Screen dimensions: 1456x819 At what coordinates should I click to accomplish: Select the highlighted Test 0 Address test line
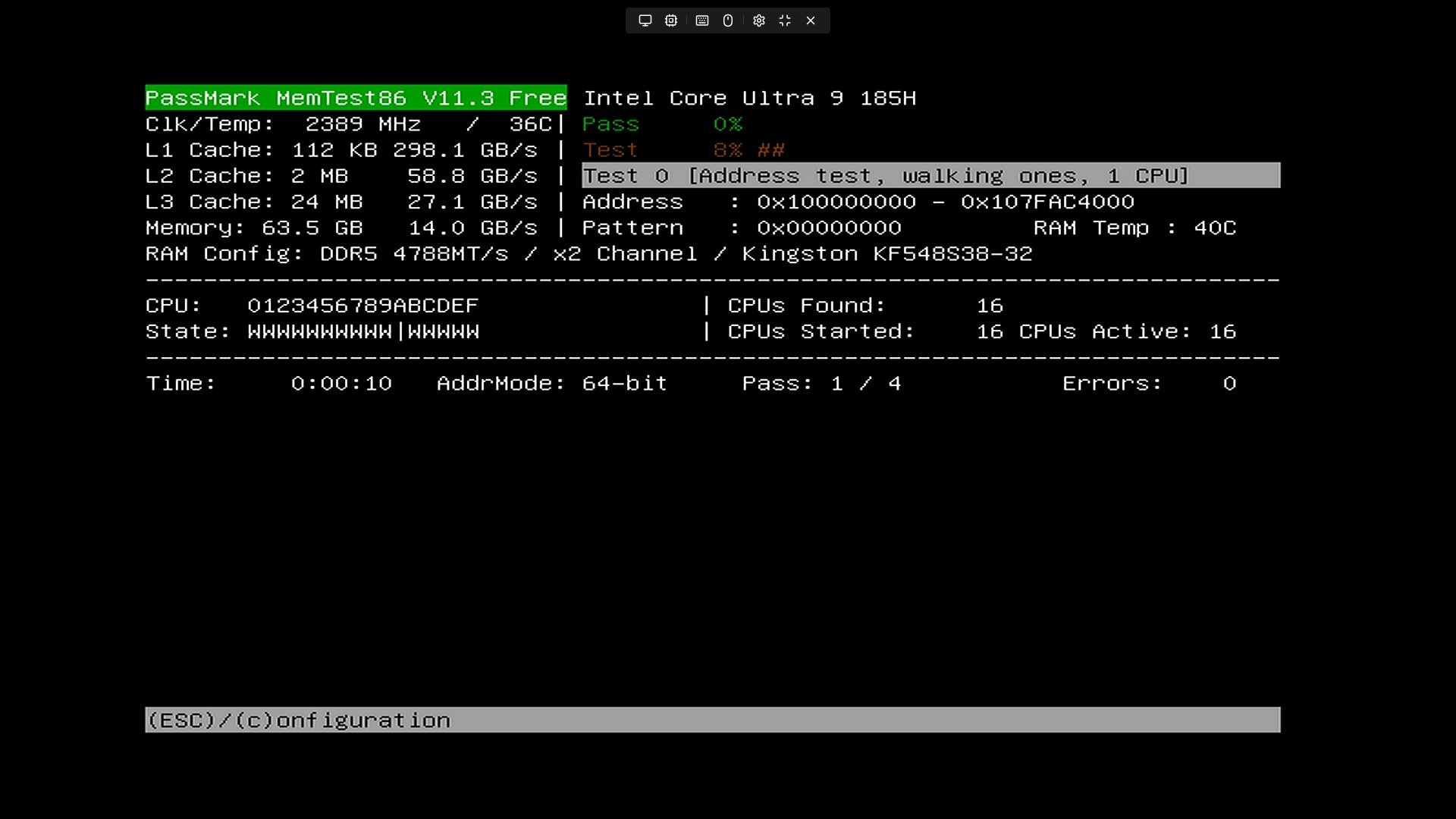pos(930,176)
